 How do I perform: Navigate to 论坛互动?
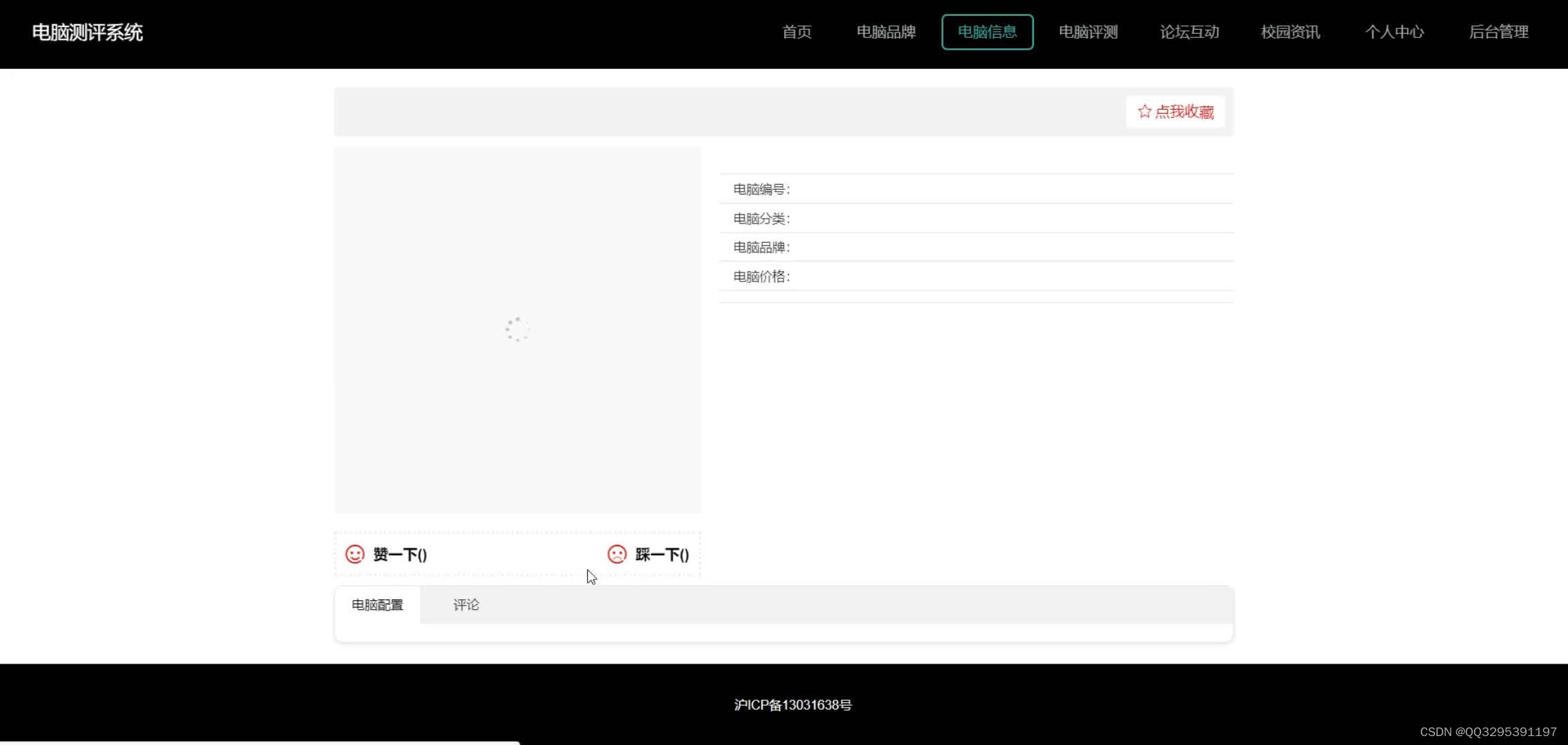(1190, 32)
